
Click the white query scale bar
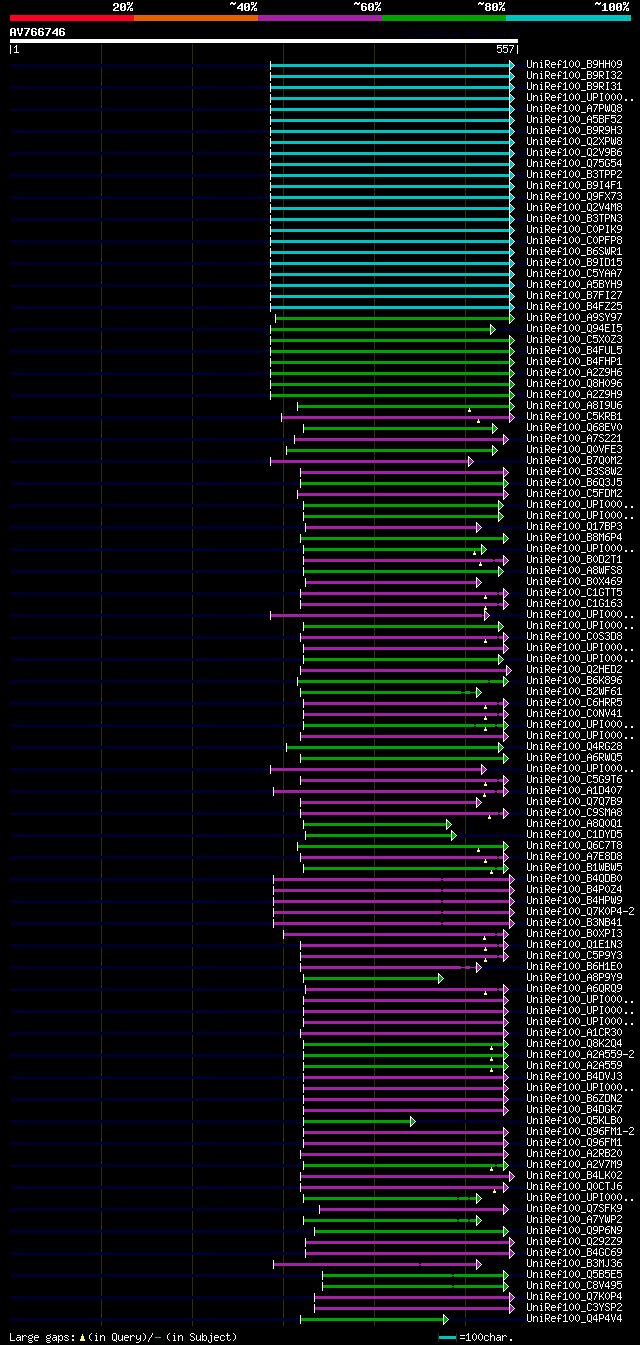[x=263, y=41]
